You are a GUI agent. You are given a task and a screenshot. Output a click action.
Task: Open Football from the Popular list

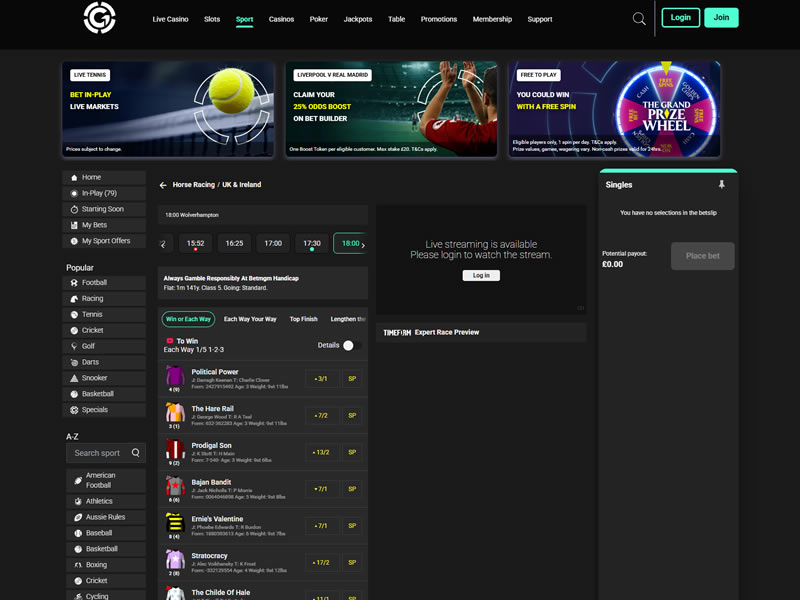coord(94,283)
